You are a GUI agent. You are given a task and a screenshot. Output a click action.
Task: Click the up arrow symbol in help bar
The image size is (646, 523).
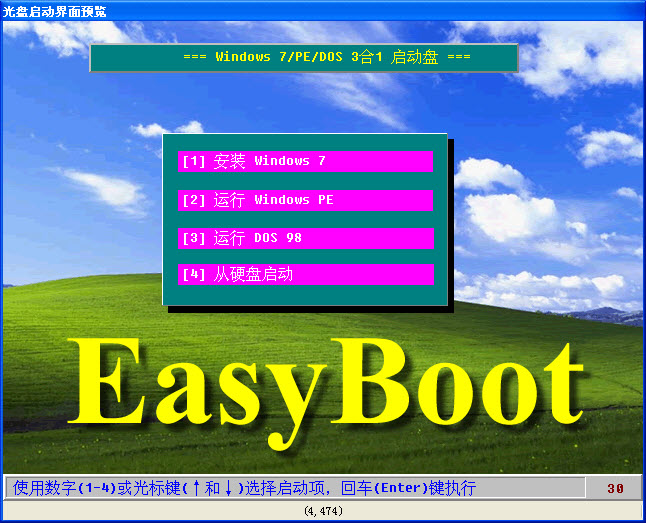[197, 489]
